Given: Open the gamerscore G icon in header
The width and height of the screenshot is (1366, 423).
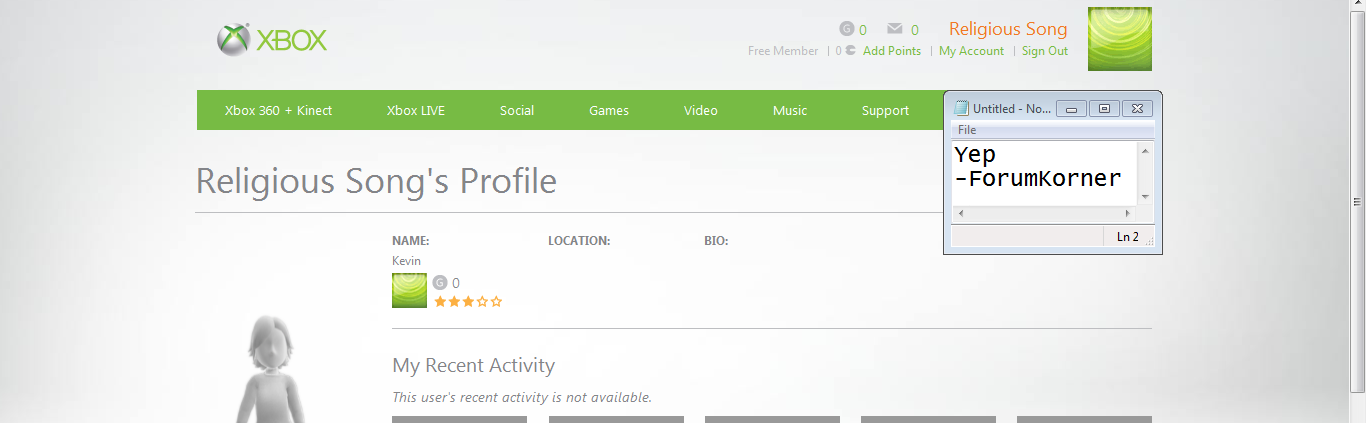Looking at the screenshot, I should tap(847, 29).
